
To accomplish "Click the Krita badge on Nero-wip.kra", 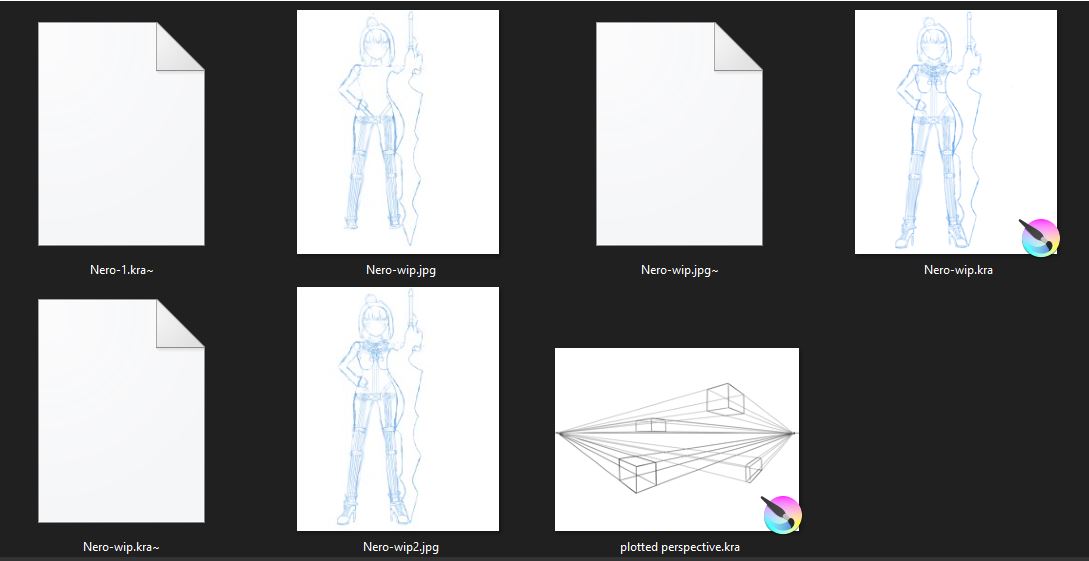I will 1040,237.
